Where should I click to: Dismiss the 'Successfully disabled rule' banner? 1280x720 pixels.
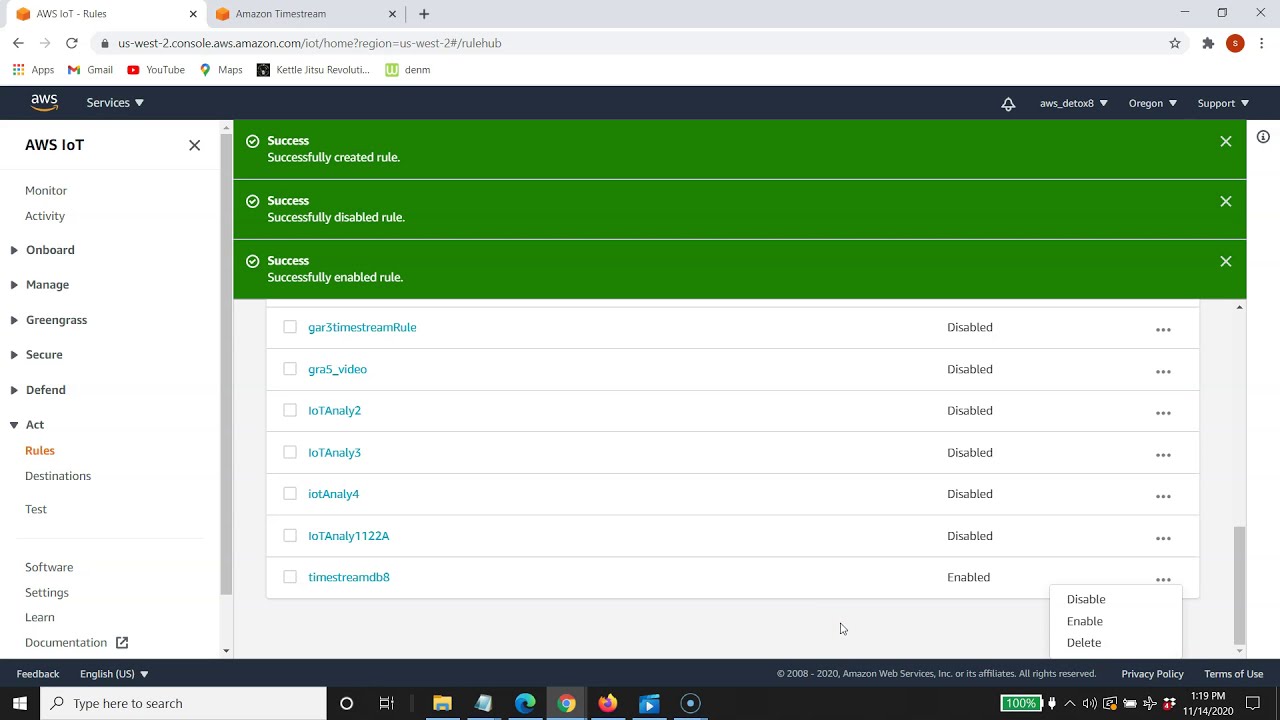coord(1226,202)
